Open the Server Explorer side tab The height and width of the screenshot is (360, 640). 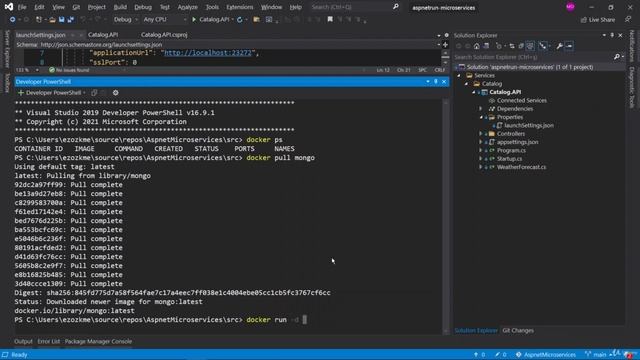pos(7,49)
